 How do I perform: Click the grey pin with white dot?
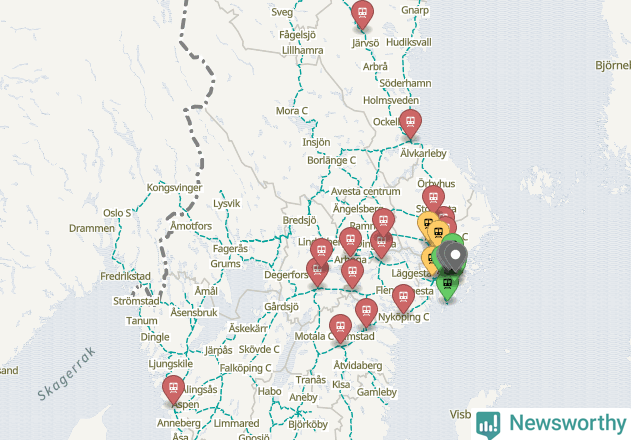point(456,257)
